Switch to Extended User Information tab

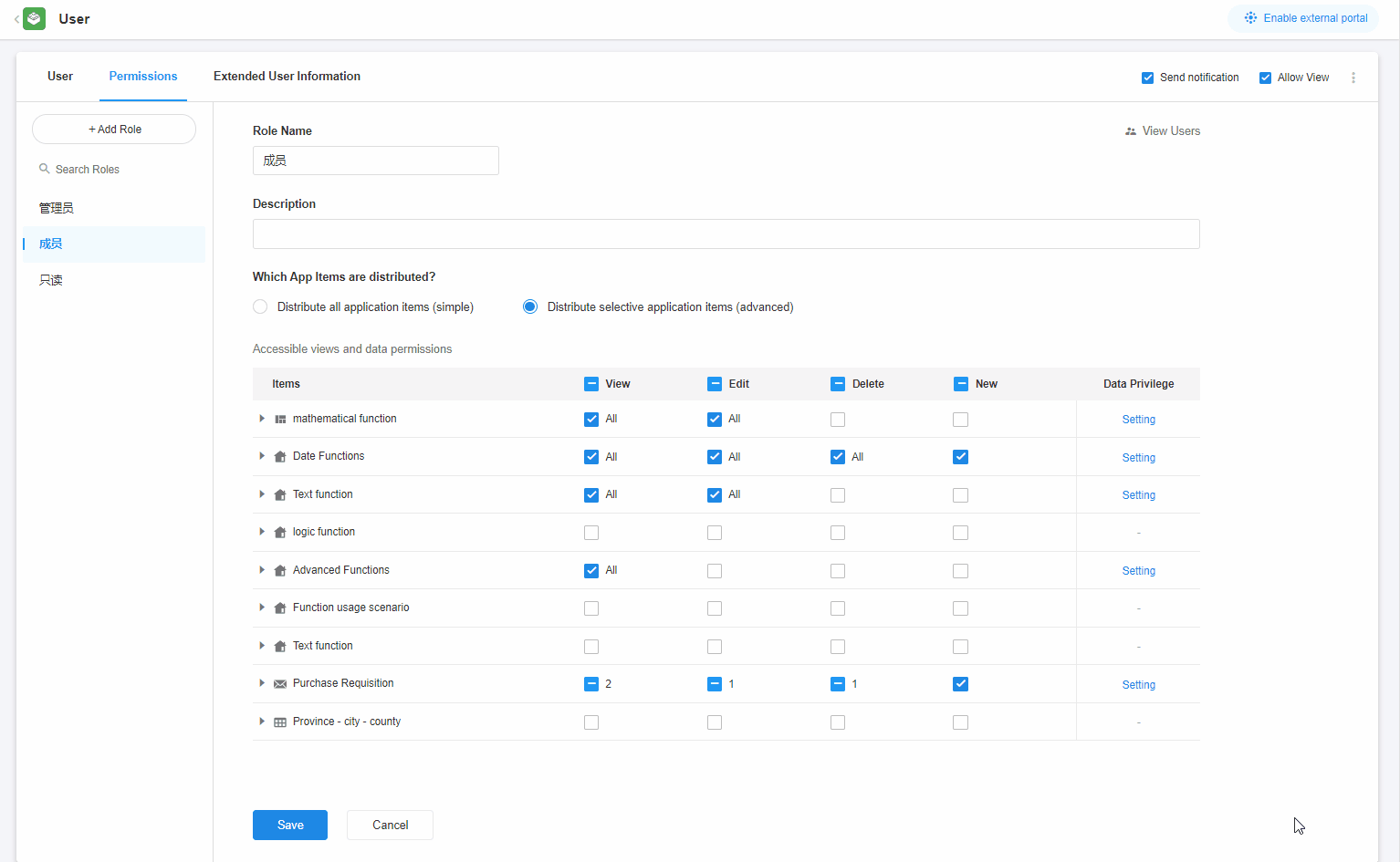point(287,77)
